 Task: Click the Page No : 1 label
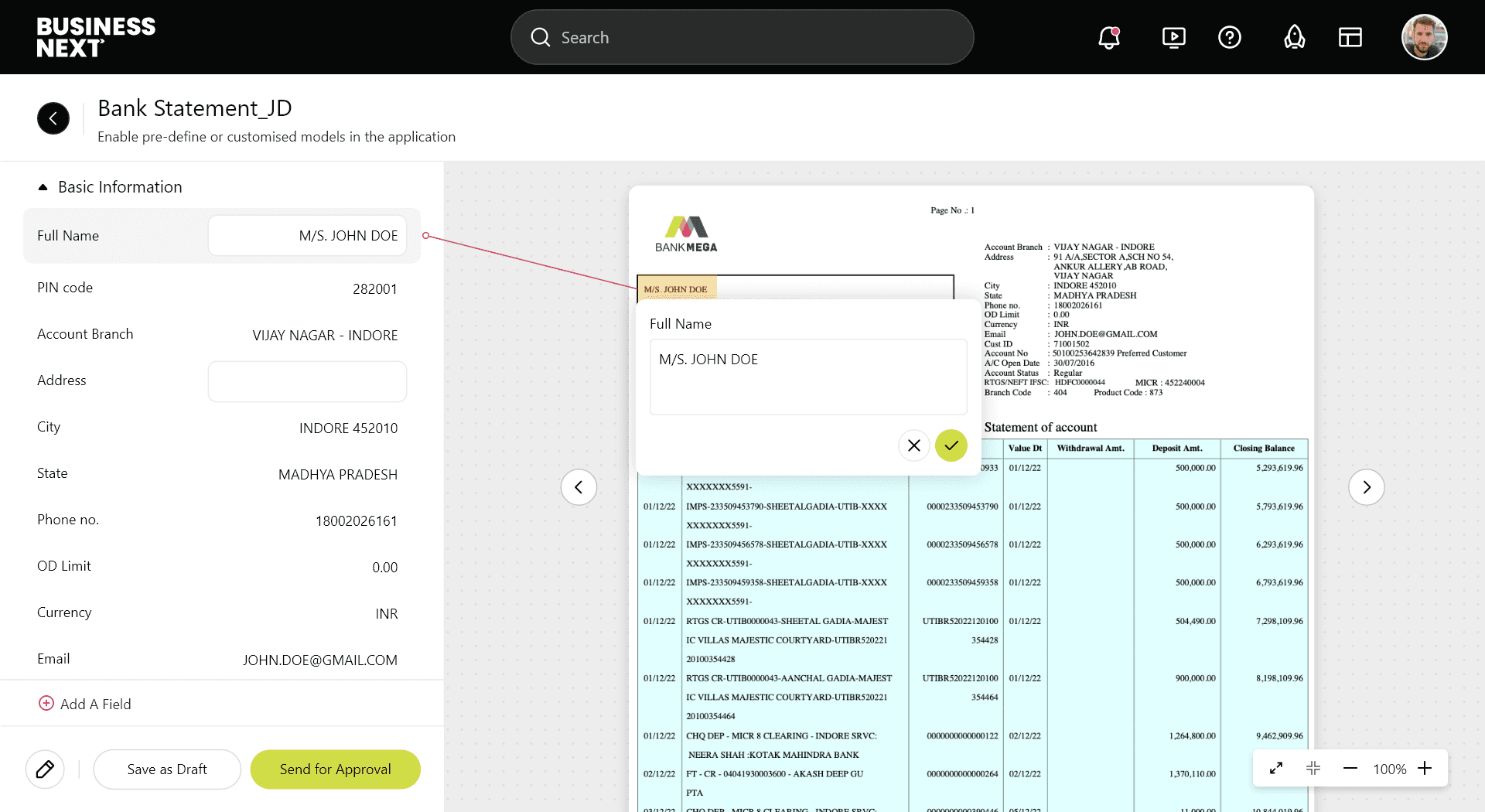point(952,210)
